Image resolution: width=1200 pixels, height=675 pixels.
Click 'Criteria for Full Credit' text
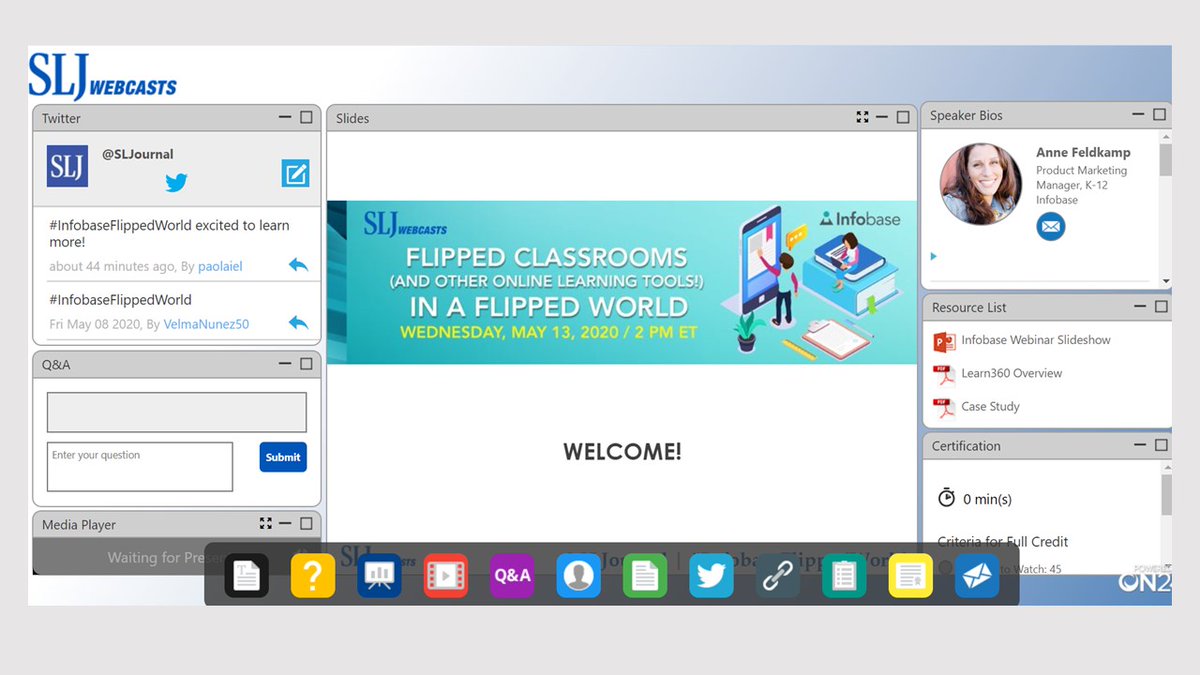pyautogui.click(x=1003, y=541)
